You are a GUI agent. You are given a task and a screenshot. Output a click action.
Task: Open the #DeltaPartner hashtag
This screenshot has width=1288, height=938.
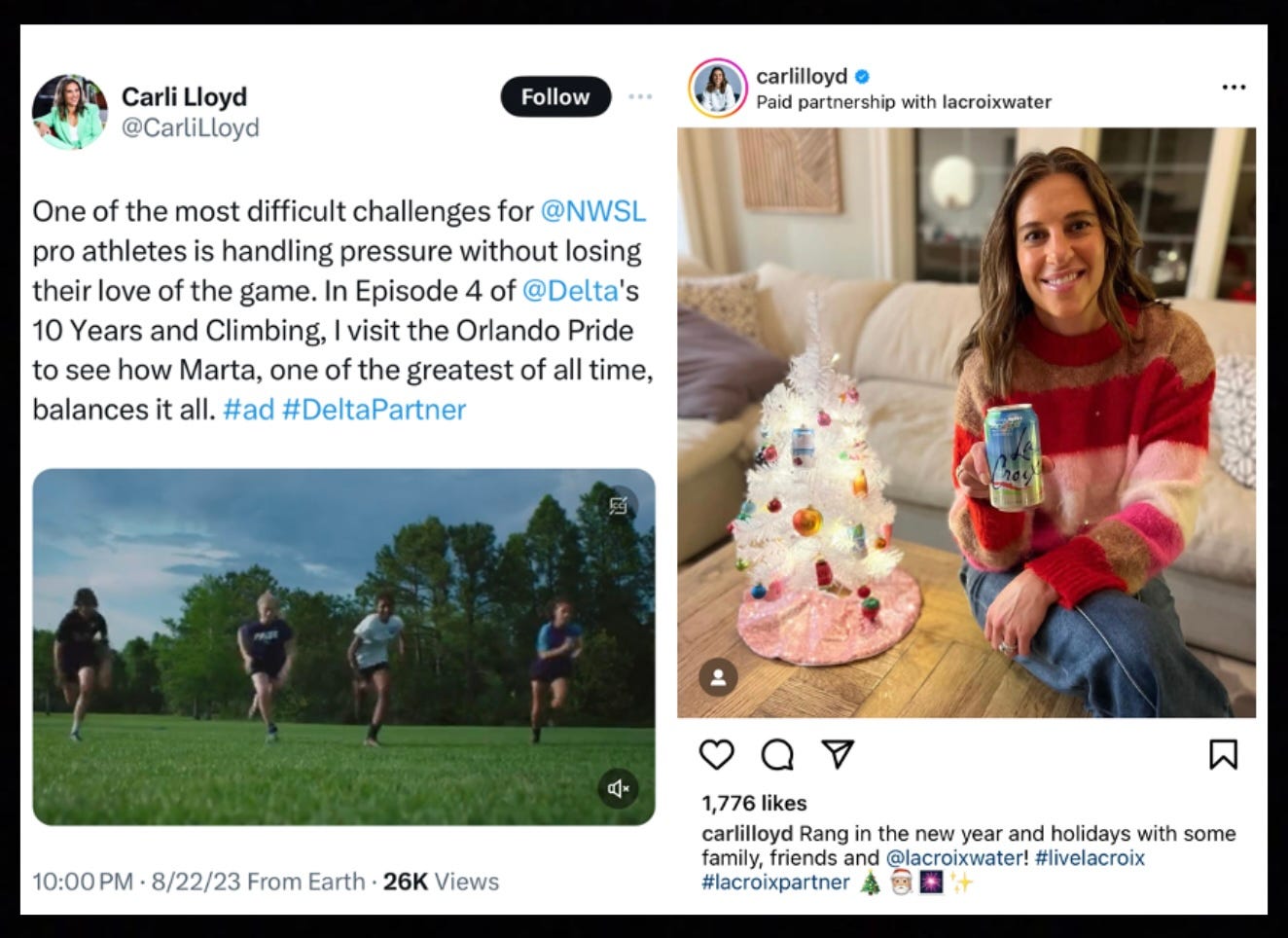pyautogui.click(x=375, y=410)
